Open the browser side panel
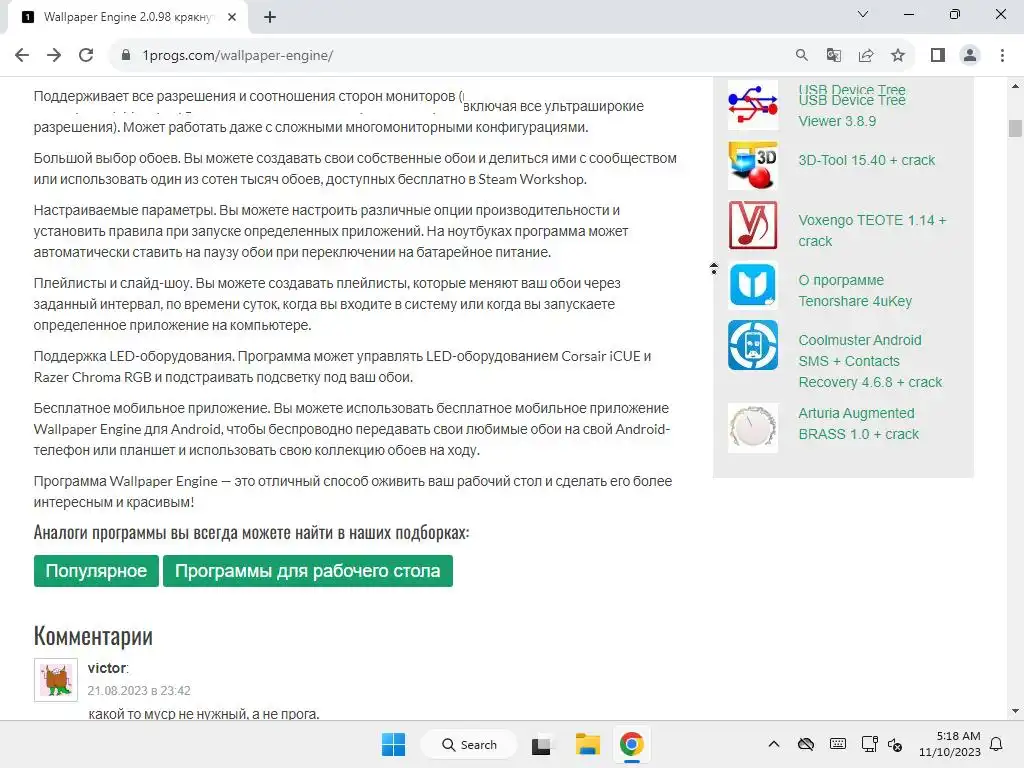This screenshot has height=768, width=1024. pos(938,56)
